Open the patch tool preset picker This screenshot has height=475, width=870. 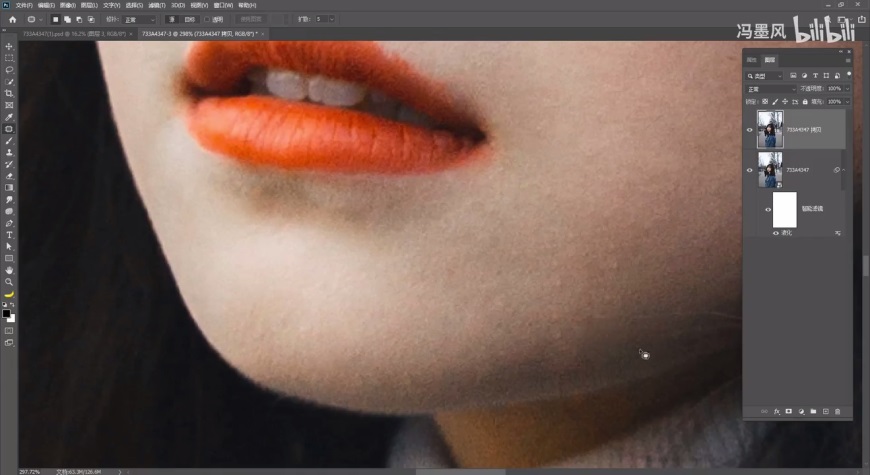click(34, 19)
